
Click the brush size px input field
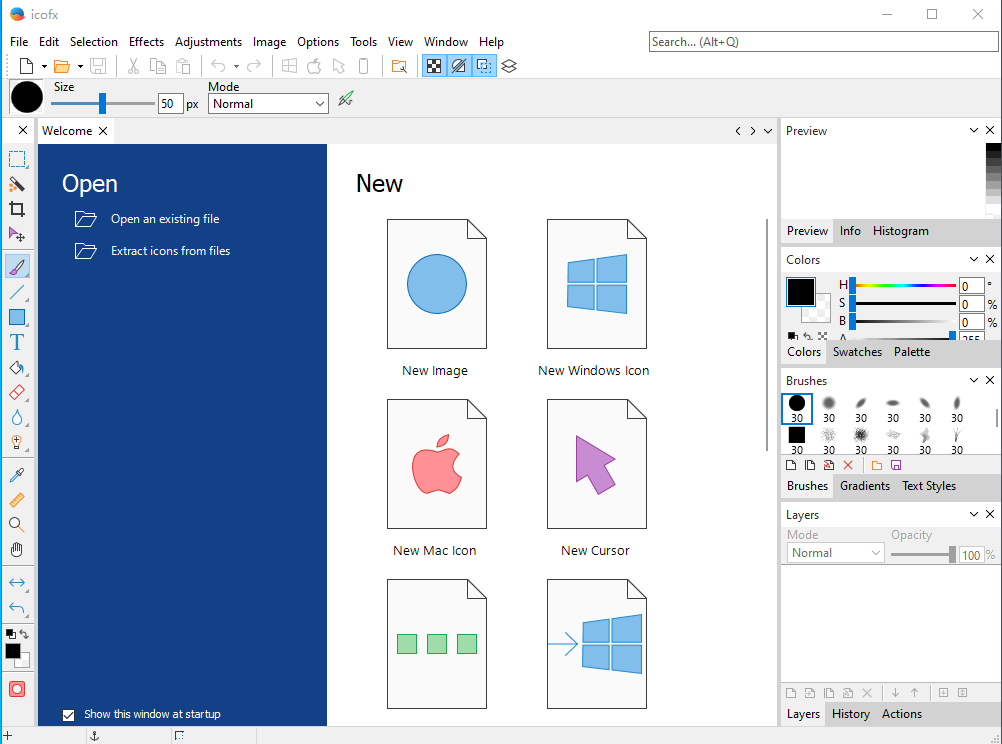170,104
